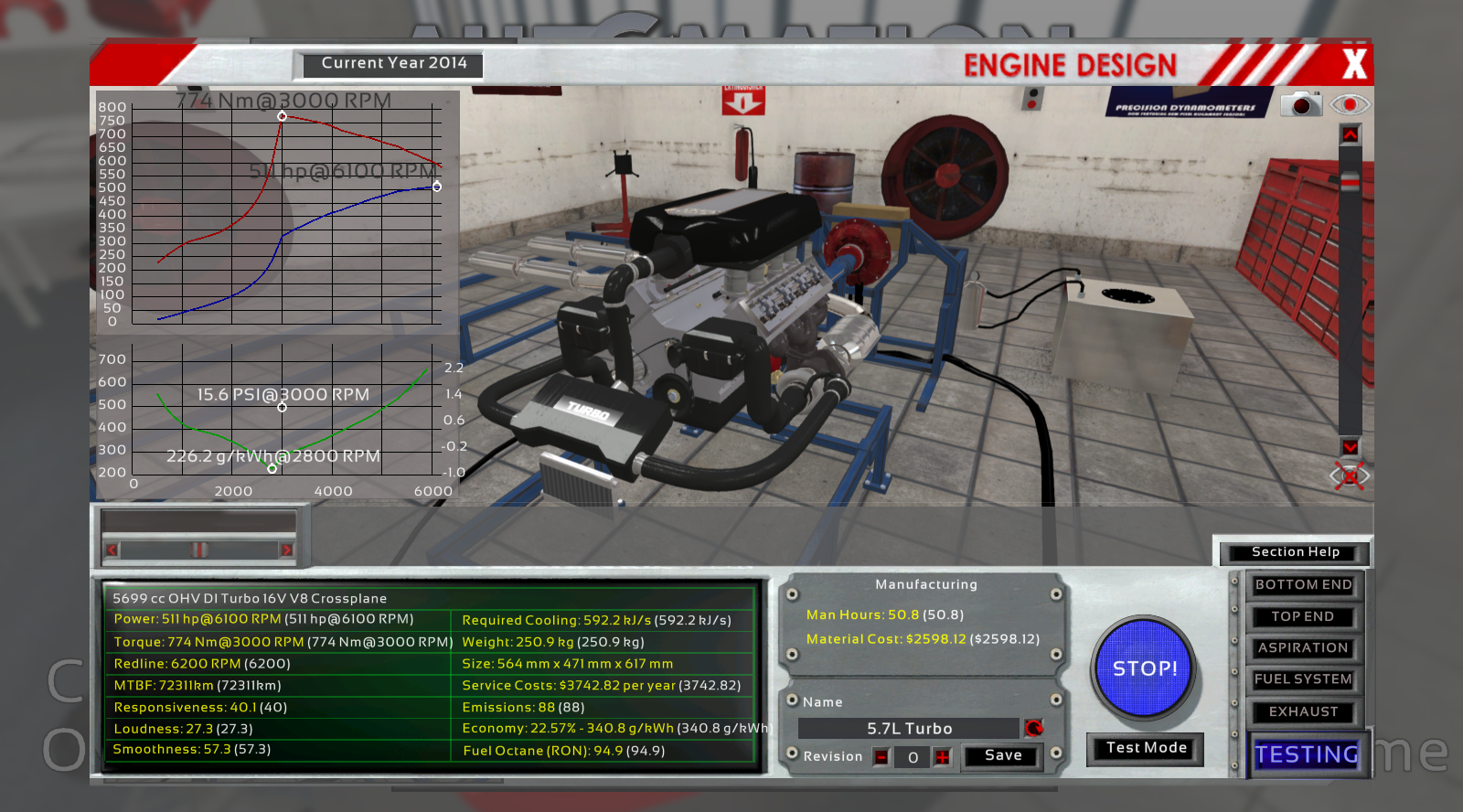Screen dimensions: 1463x812
Task: Click the Loudness: 27.3 stat
Action: [183, 729]
